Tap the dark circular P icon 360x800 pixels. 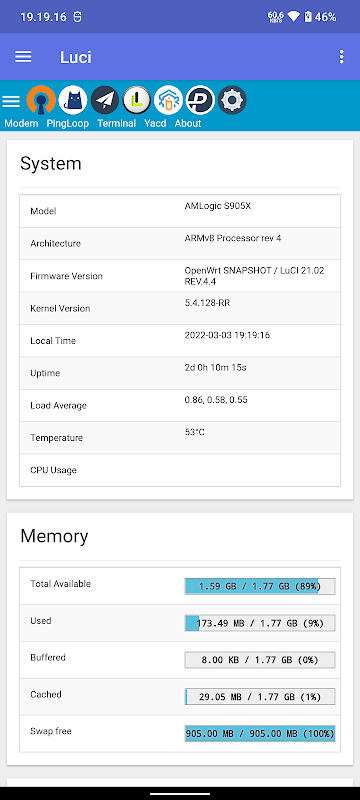[200, 100]
